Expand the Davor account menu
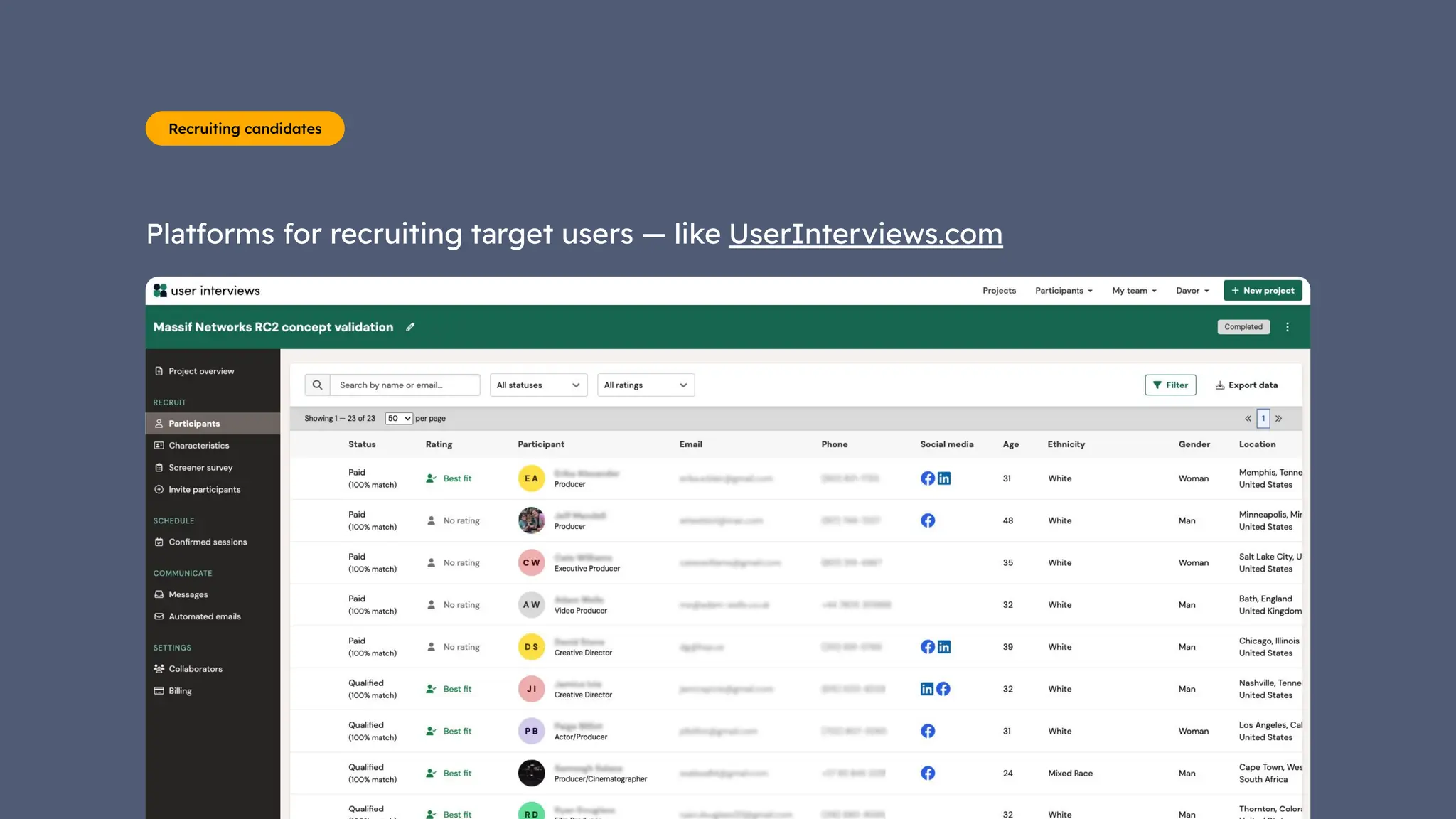The width and height of the screenshot is (1456, 819). [x=1192, y=291]
